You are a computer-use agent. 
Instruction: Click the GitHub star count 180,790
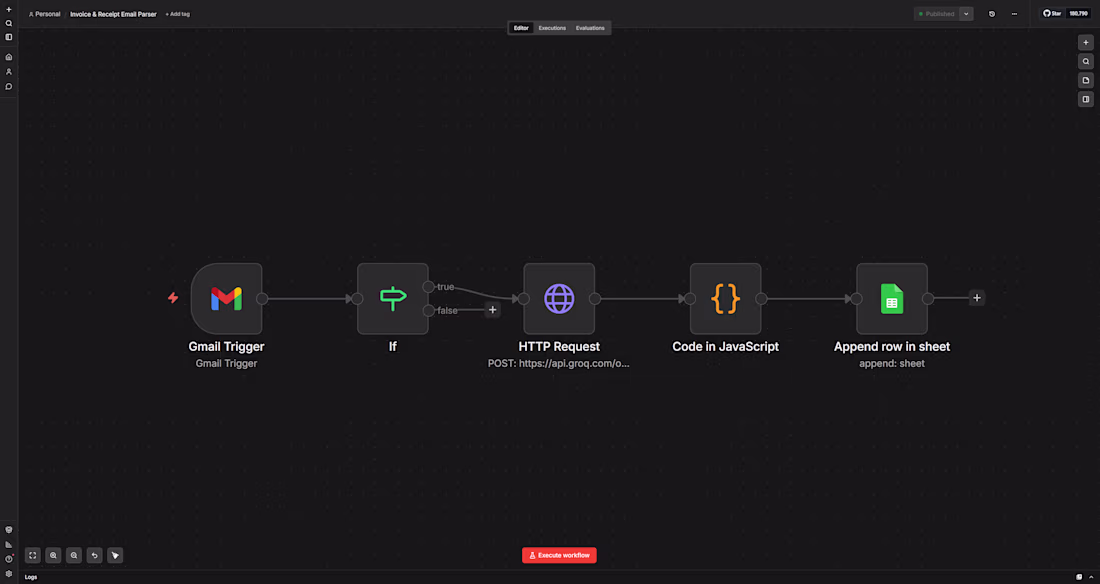1078,13
